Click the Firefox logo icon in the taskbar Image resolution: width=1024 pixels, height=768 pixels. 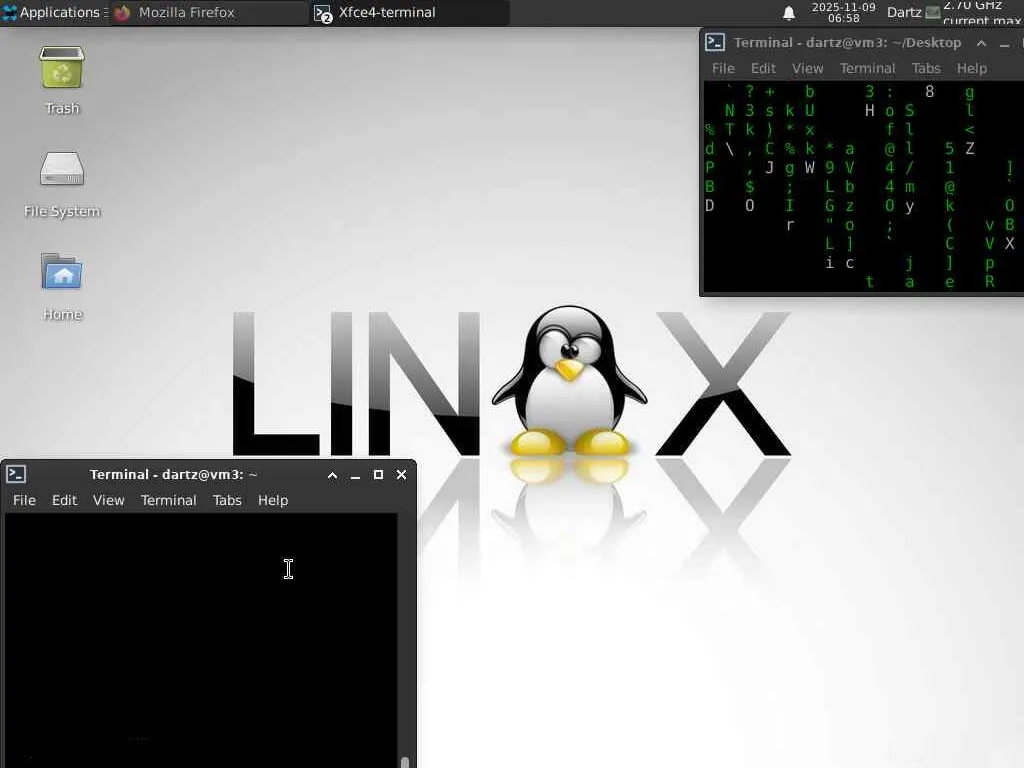click(x=122, y=12)
